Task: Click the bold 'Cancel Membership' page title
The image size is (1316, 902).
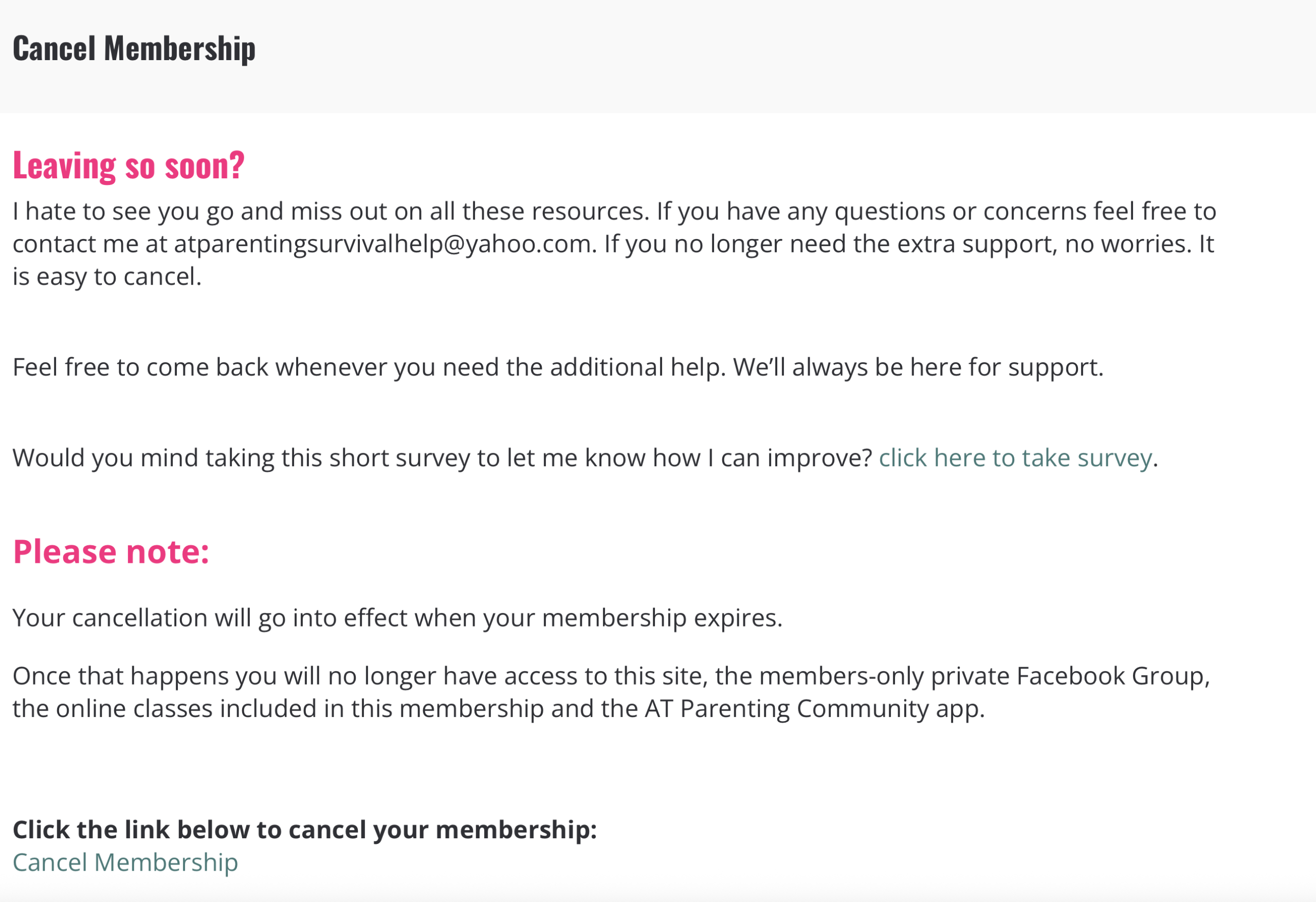Action: pos(134,48)
